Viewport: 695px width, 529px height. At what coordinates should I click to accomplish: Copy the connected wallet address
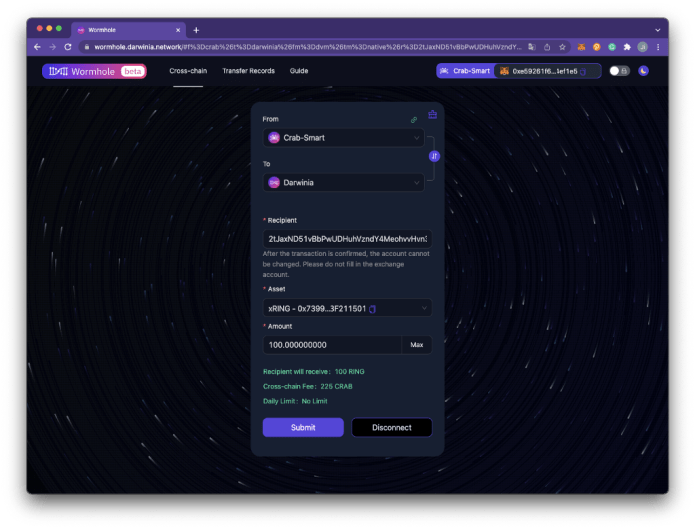click(x=583, y=71)
